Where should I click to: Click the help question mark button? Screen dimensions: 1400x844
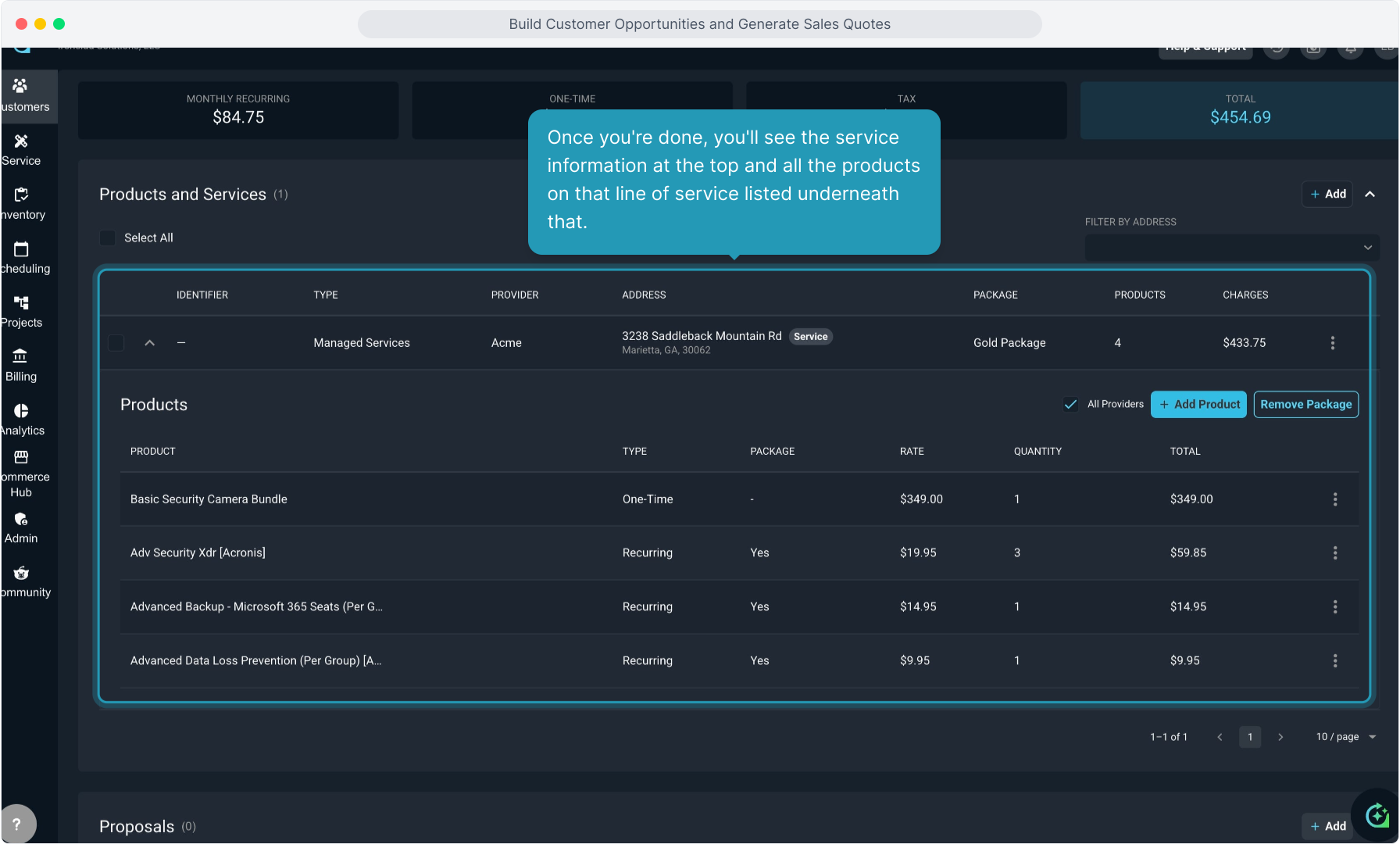tap(17, 824)
